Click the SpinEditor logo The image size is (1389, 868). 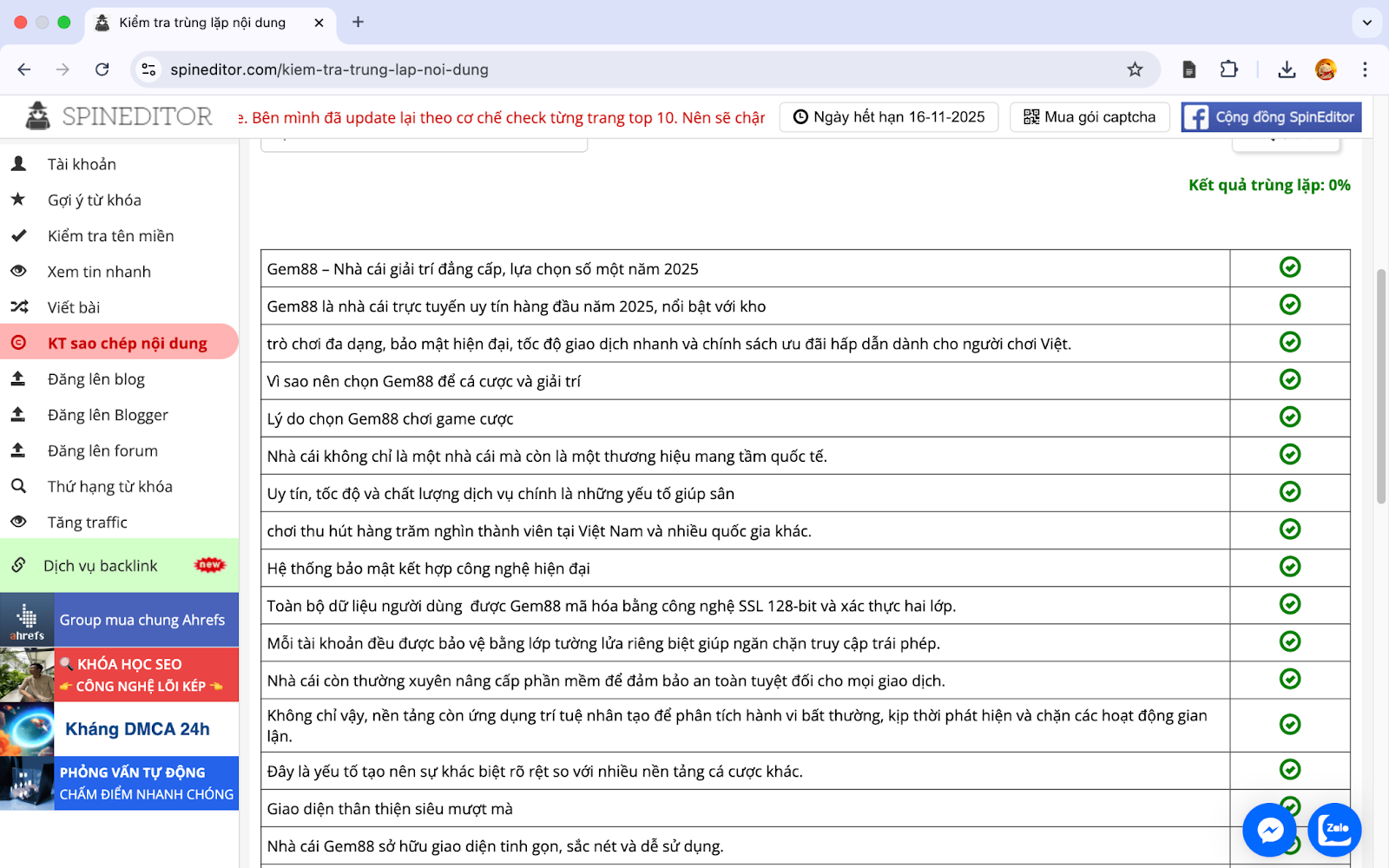pos(120,116)
